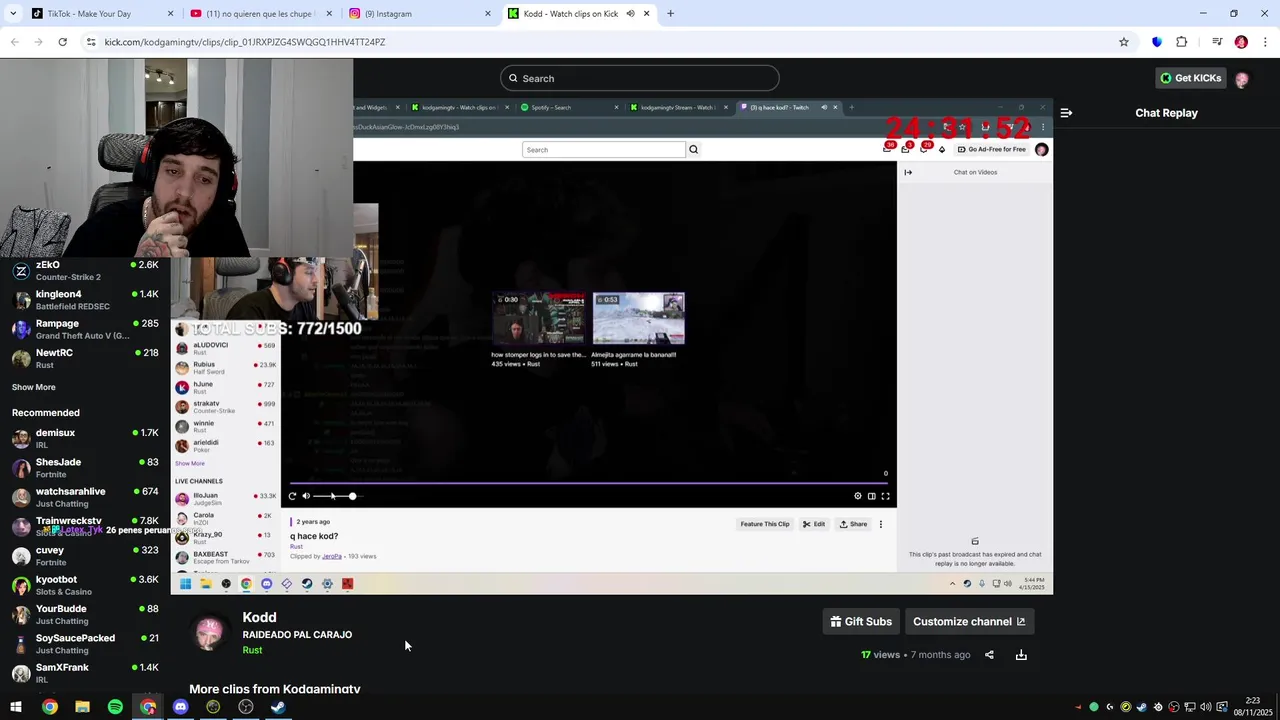
Task: Open YourBudde recommended channel
Action: (85, 614)
